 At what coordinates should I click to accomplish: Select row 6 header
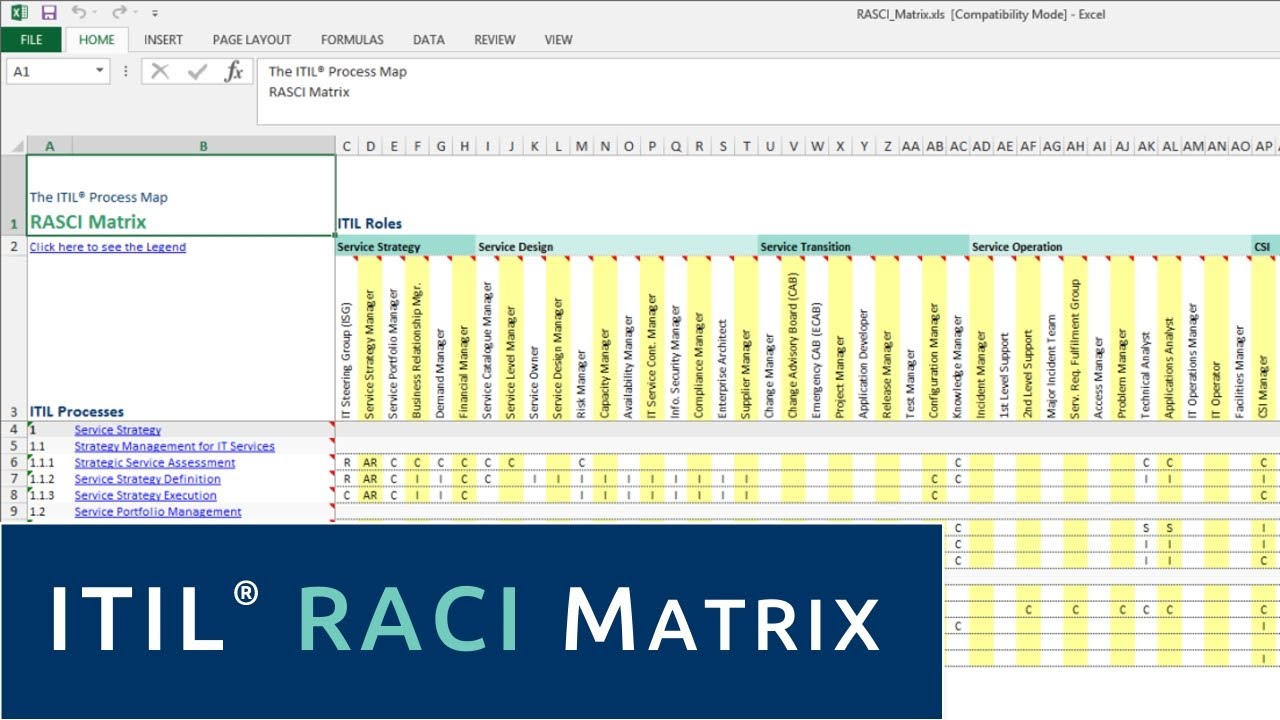point(13,463)
